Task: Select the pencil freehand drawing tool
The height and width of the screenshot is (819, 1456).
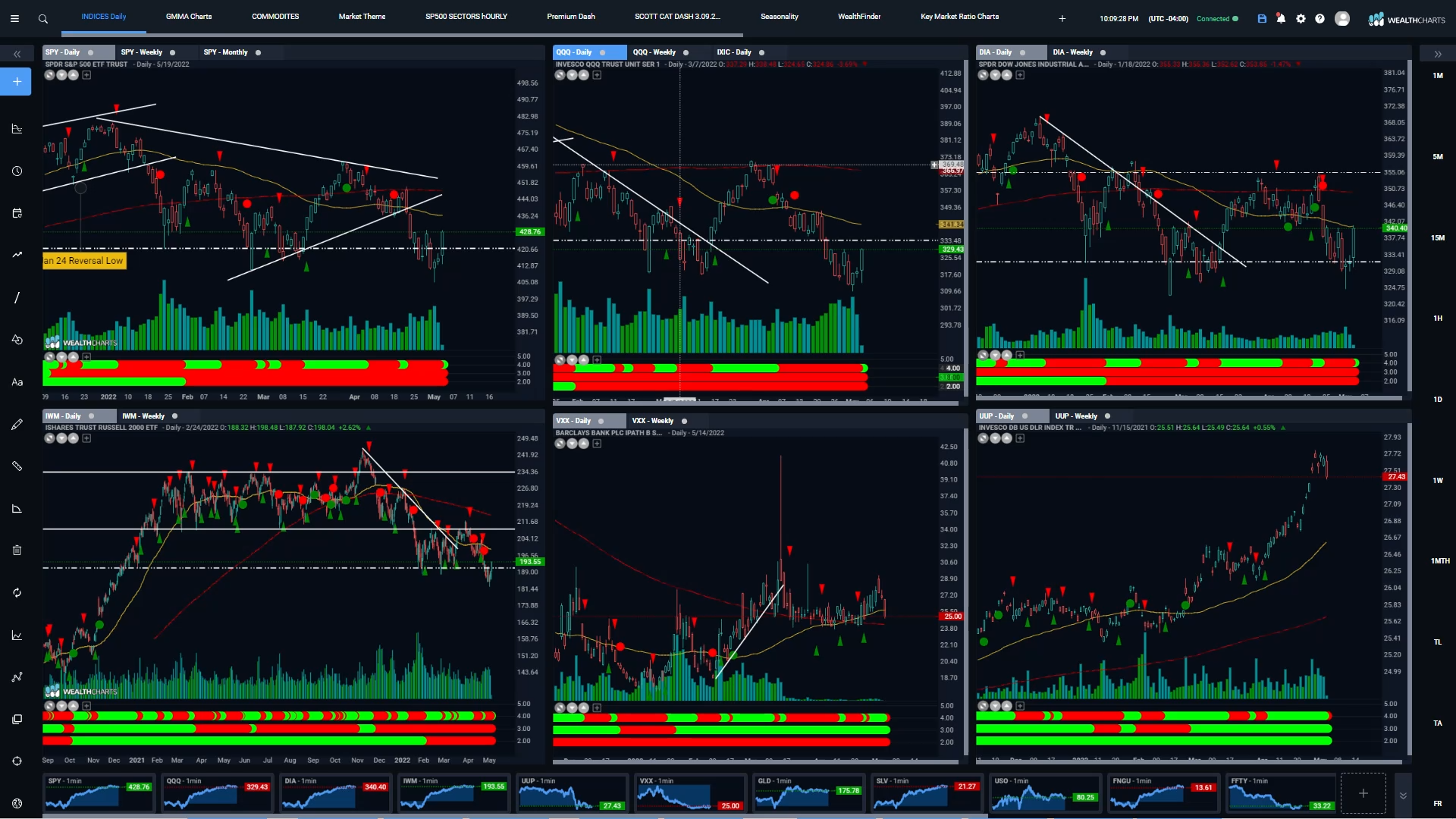Action: pyautogui.click(x=17, y=425)
